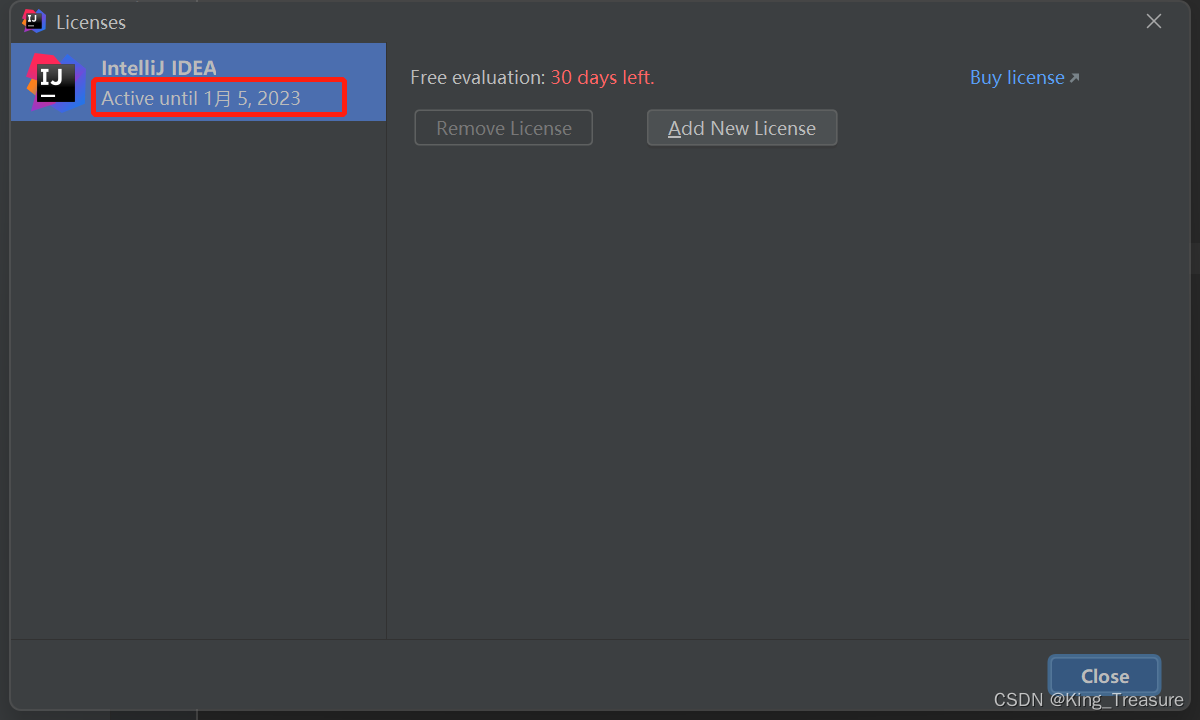Open the Buy license link
This screenshot has height=720, width=1200.
tap(1017, 77)
